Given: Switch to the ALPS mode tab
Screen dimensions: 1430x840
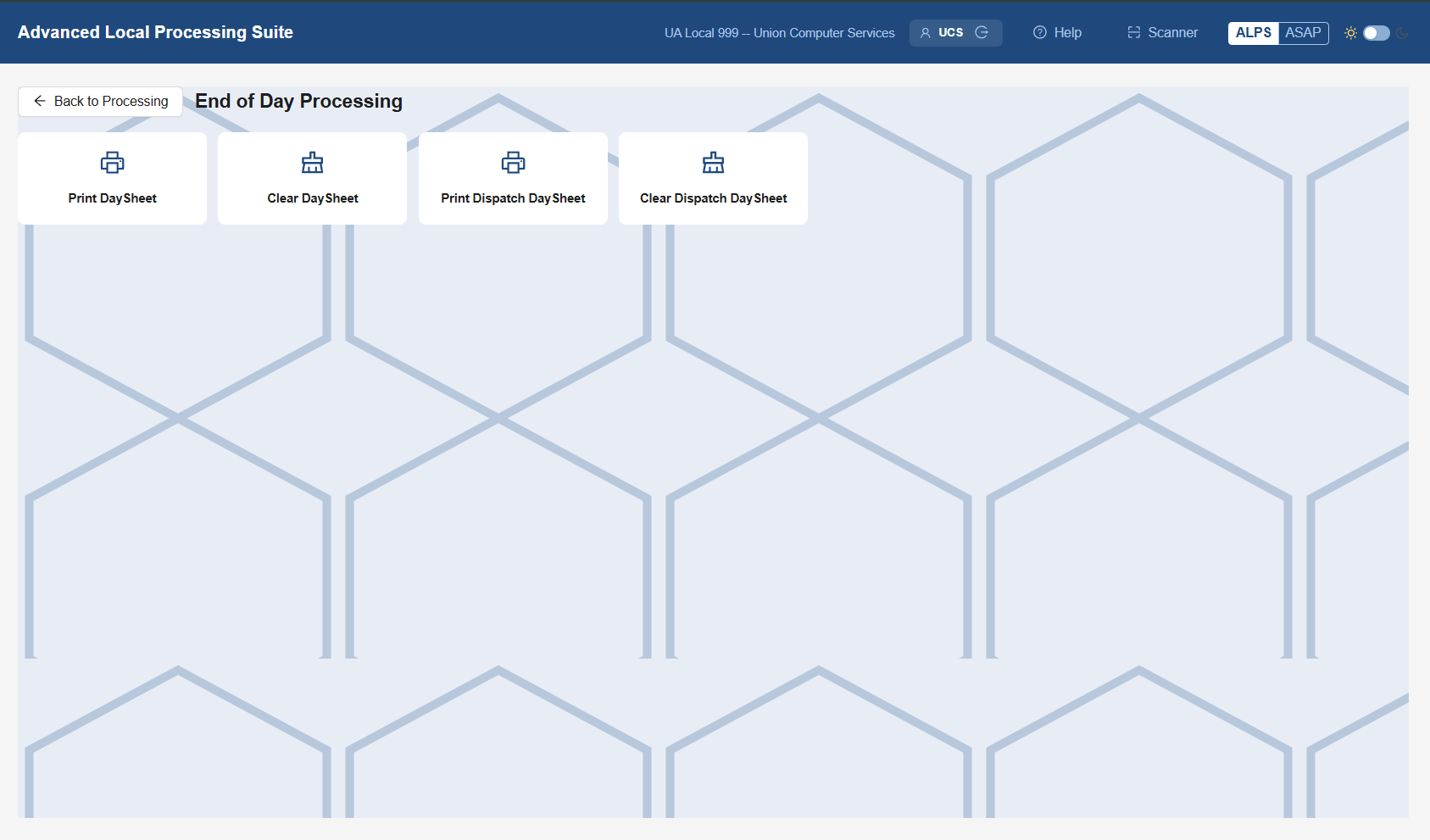Looking at the screenshot, I should (x=1254, y=32).
